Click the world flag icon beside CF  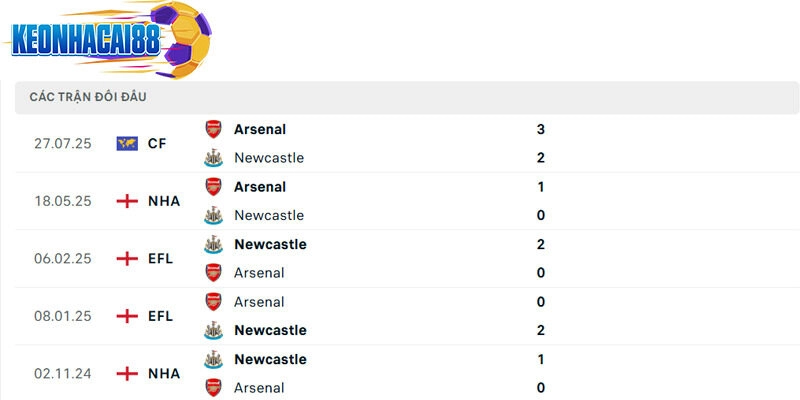[127, 143]
